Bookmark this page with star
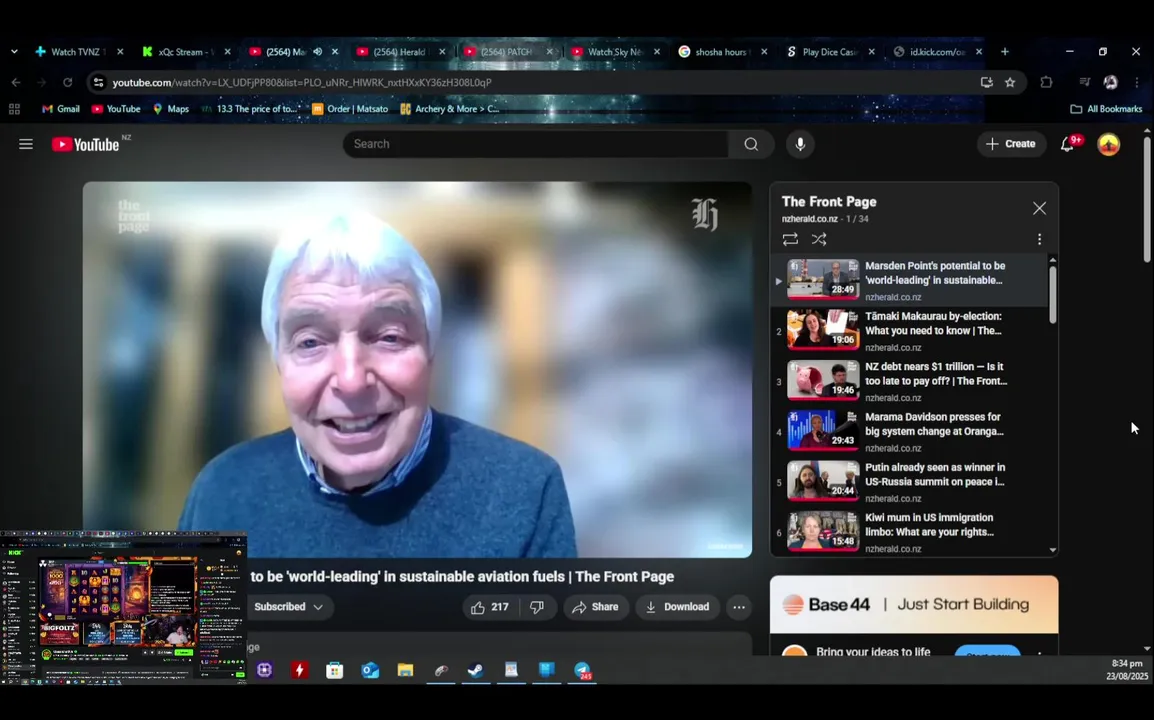Image resolution: width=1154 pixels, height=720 pixels. (1010, 82)
